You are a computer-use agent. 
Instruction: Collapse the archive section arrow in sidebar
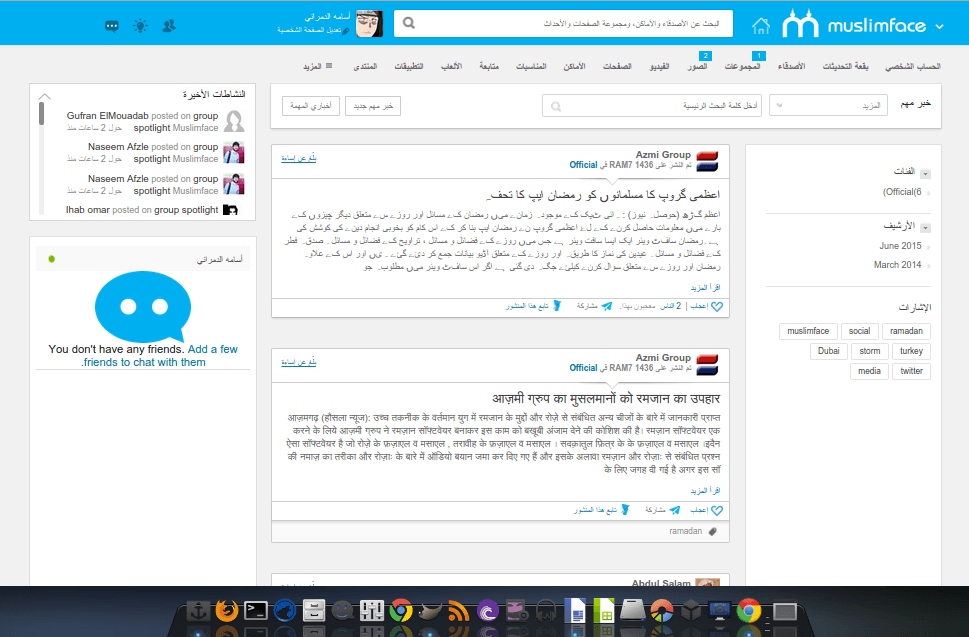925,227
